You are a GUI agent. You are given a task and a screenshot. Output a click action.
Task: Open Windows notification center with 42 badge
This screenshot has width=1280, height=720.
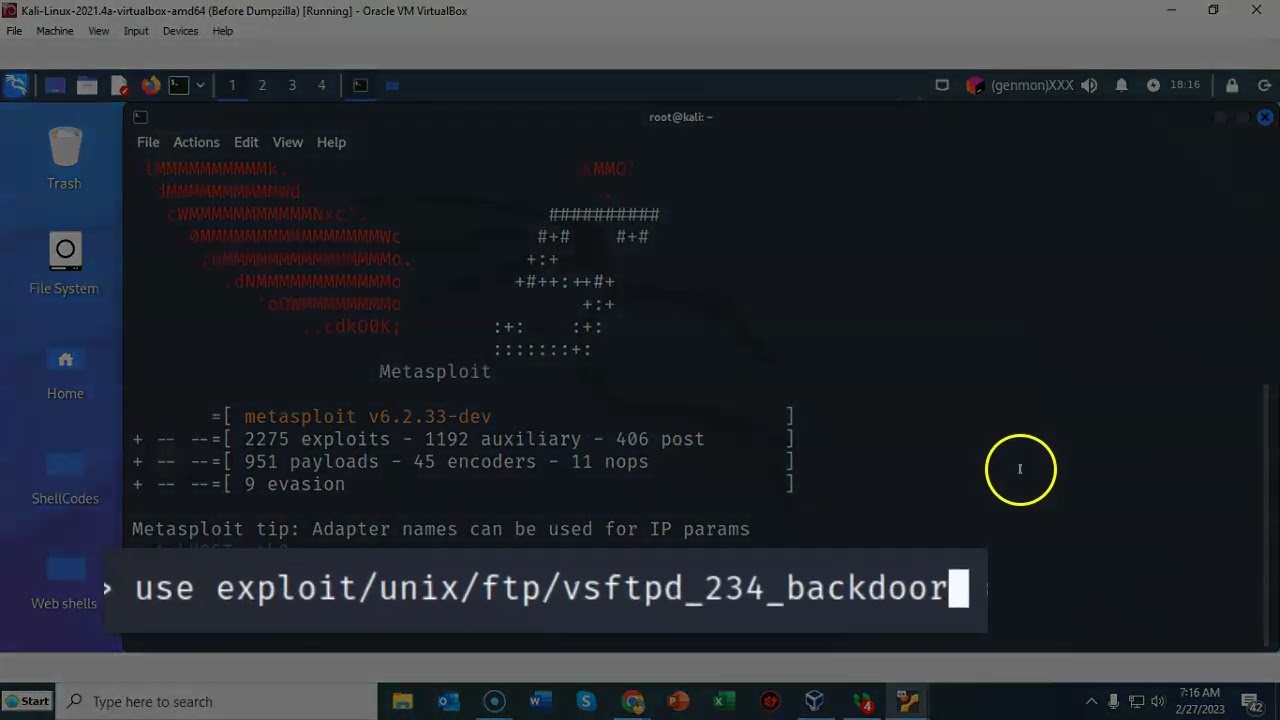click(x=1252, y=702)
